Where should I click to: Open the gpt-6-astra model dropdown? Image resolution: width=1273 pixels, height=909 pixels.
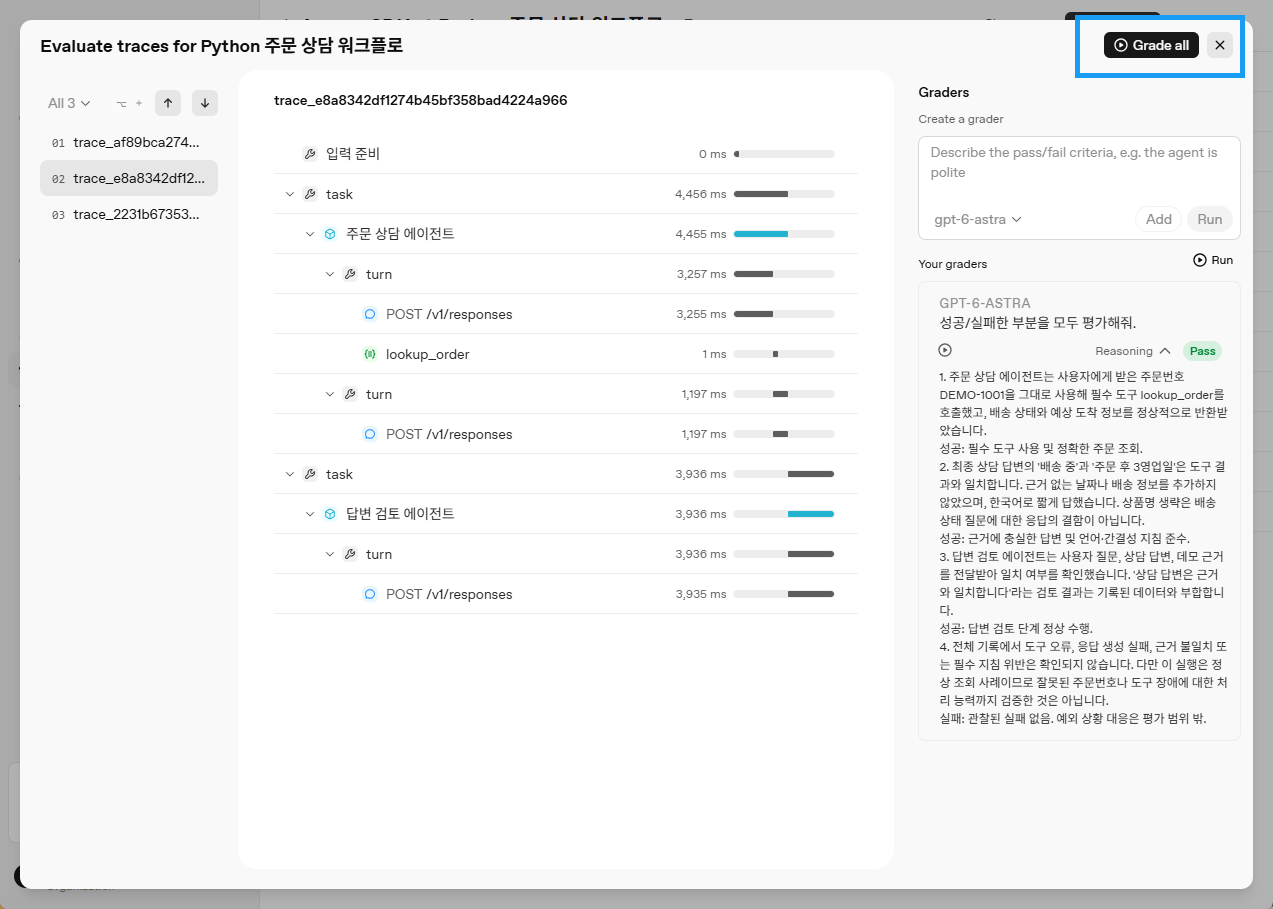(978, 219)
